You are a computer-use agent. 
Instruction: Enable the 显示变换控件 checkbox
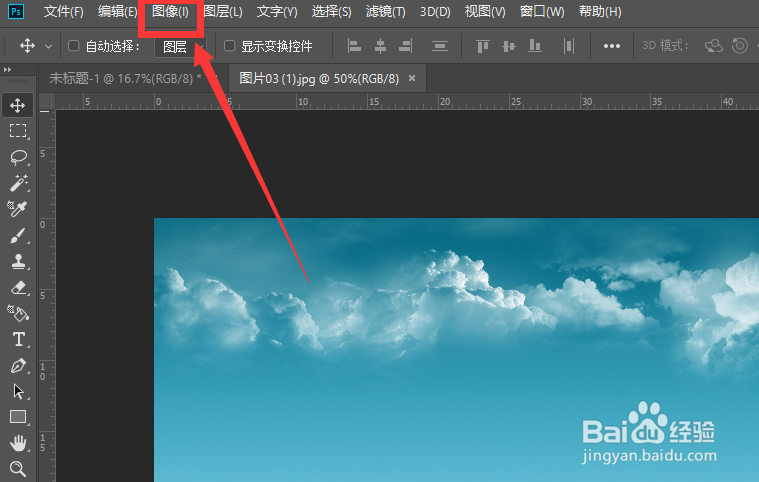click(x=229, y=46)
